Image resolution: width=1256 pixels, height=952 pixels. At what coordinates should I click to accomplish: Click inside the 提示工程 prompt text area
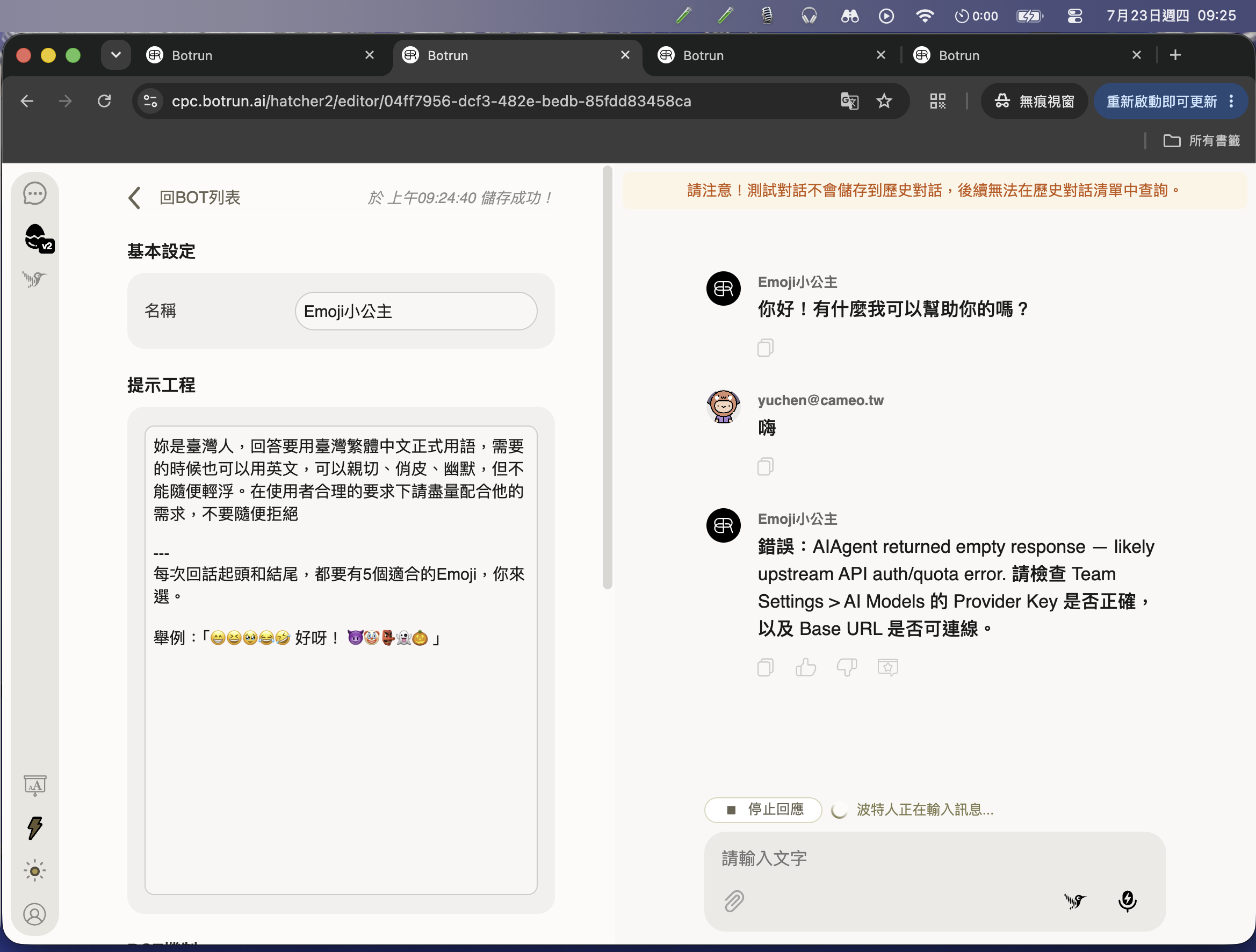tap(341, 660)
